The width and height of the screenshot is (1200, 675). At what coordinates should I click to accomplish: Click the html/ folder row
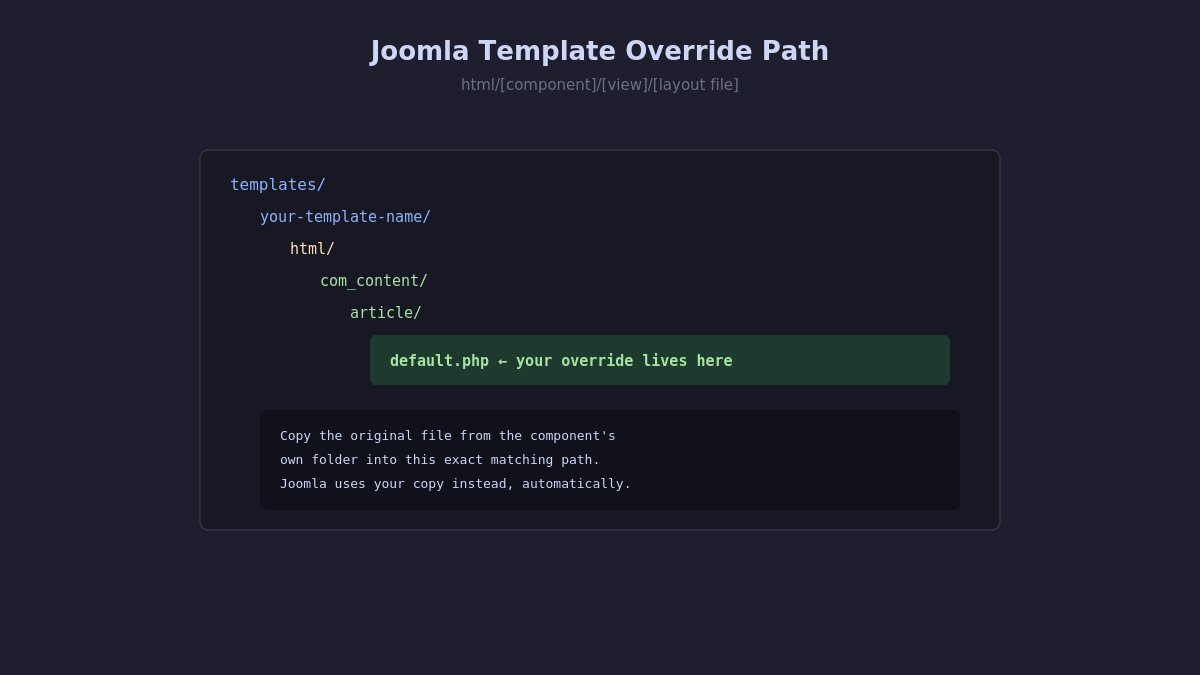pyautogui.click(x=312, y=248)
